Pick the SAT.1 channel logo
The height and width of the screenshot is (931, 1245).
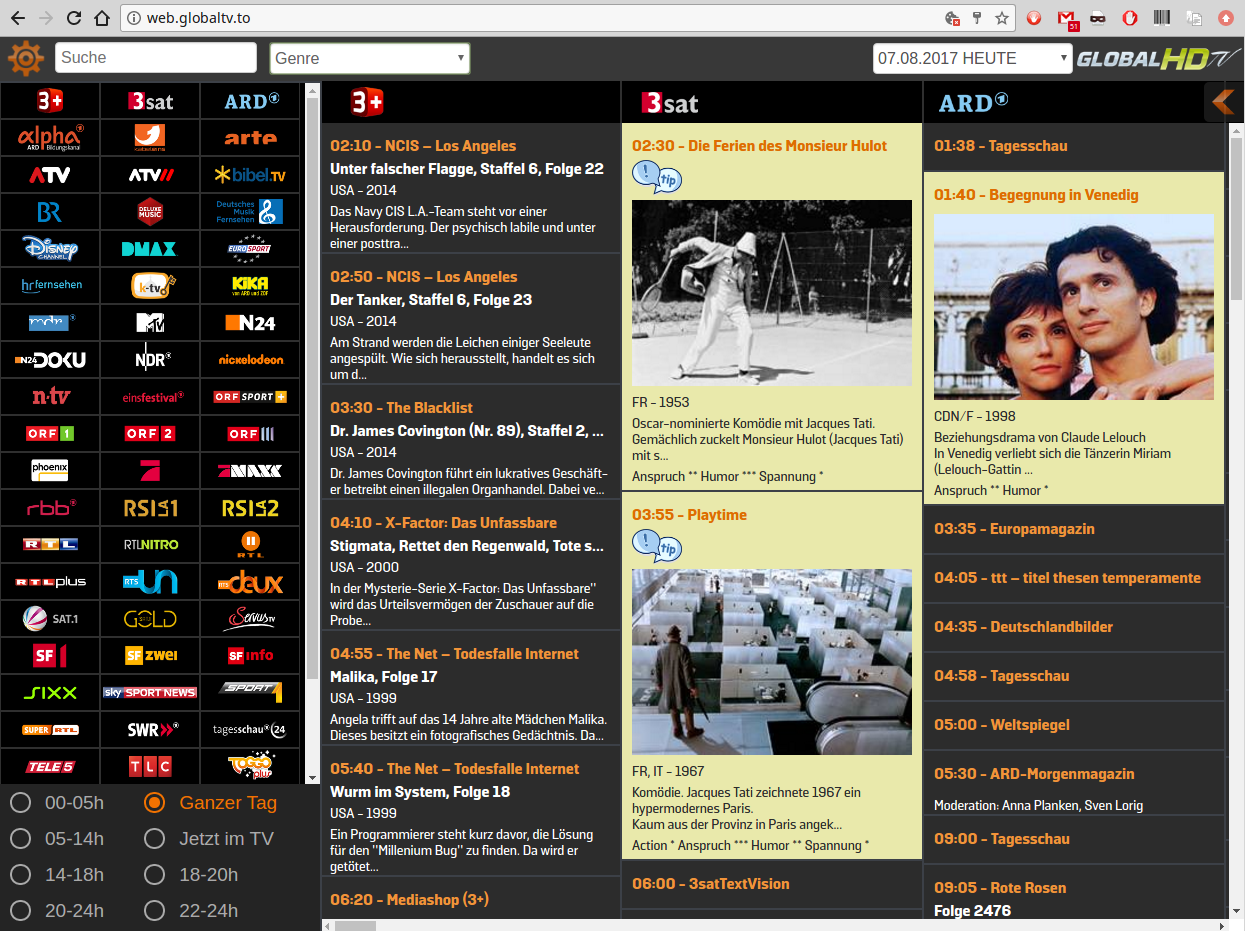tap(50, 618)
